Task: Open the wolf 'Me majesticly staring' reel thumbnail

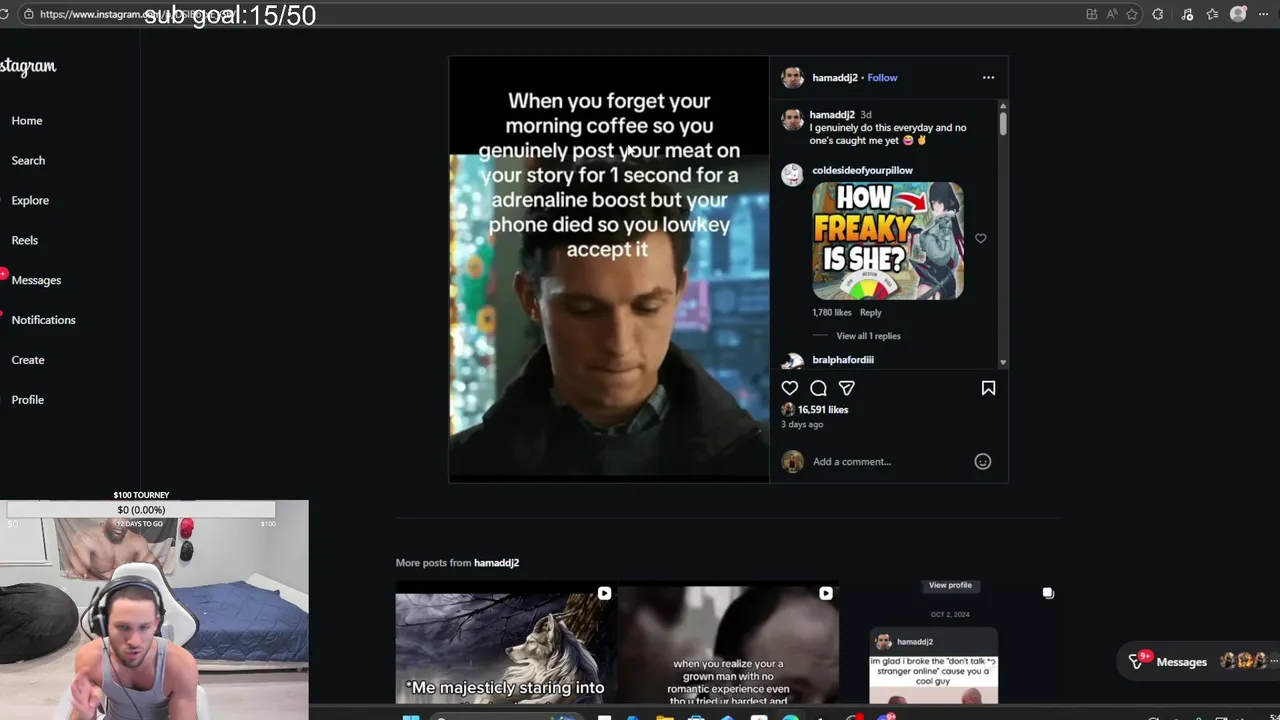Action: (x=505, y=643)
